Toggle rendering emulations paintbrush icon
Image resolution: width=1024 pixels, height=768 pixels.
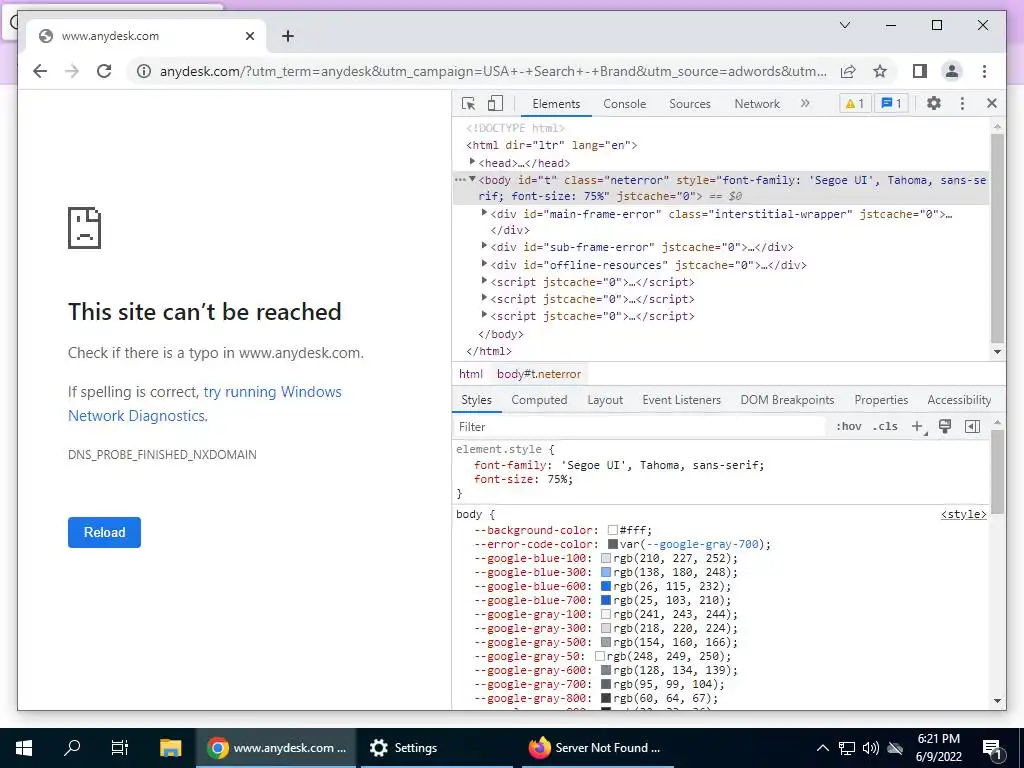point(944,426)
